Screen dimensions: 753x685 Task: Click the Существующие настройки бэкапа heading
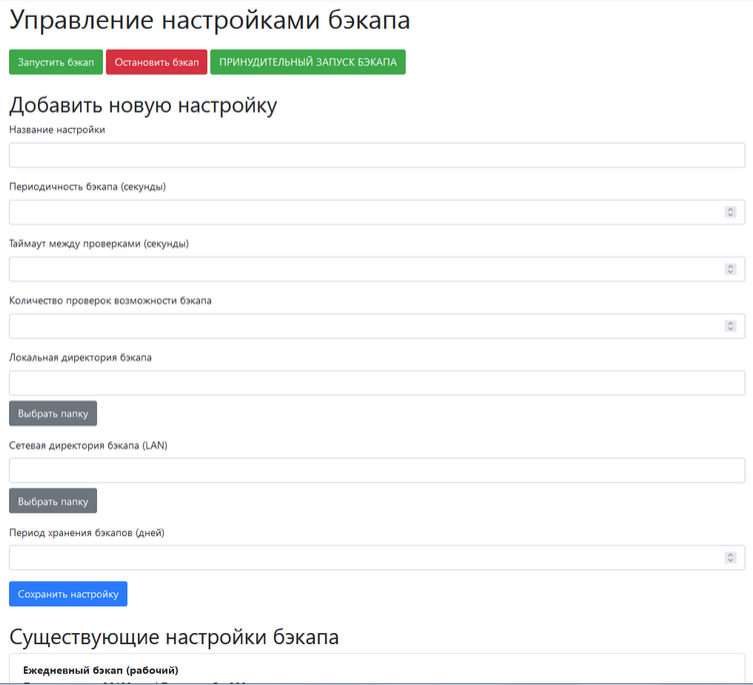point(174,637)
